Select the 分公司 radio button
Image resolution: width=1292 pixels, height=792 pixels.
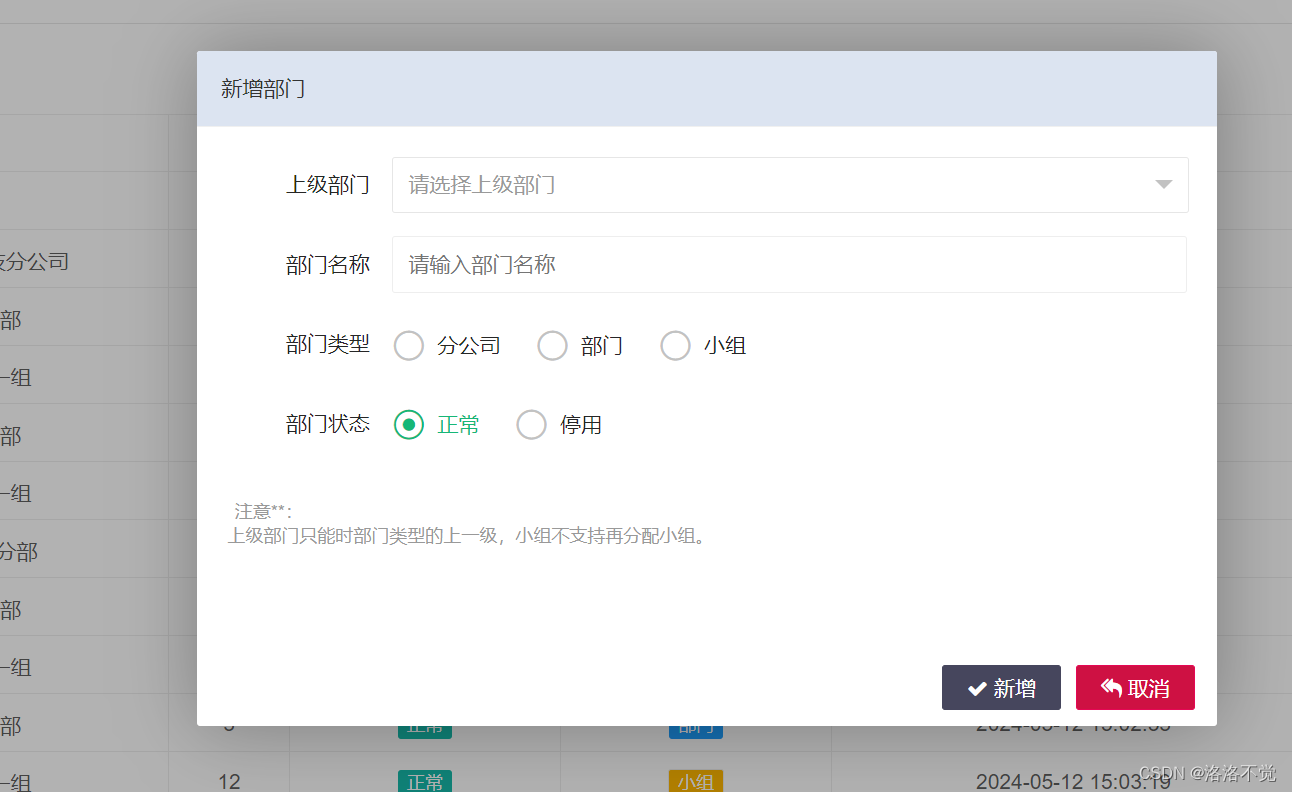point(409,346)
